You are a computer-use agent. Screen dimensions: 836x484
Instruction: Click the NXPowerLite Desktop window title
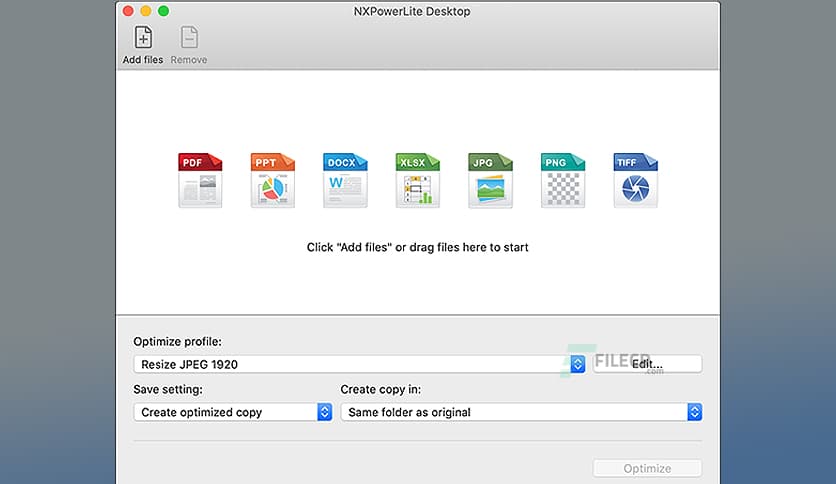(x=412, y=11)
